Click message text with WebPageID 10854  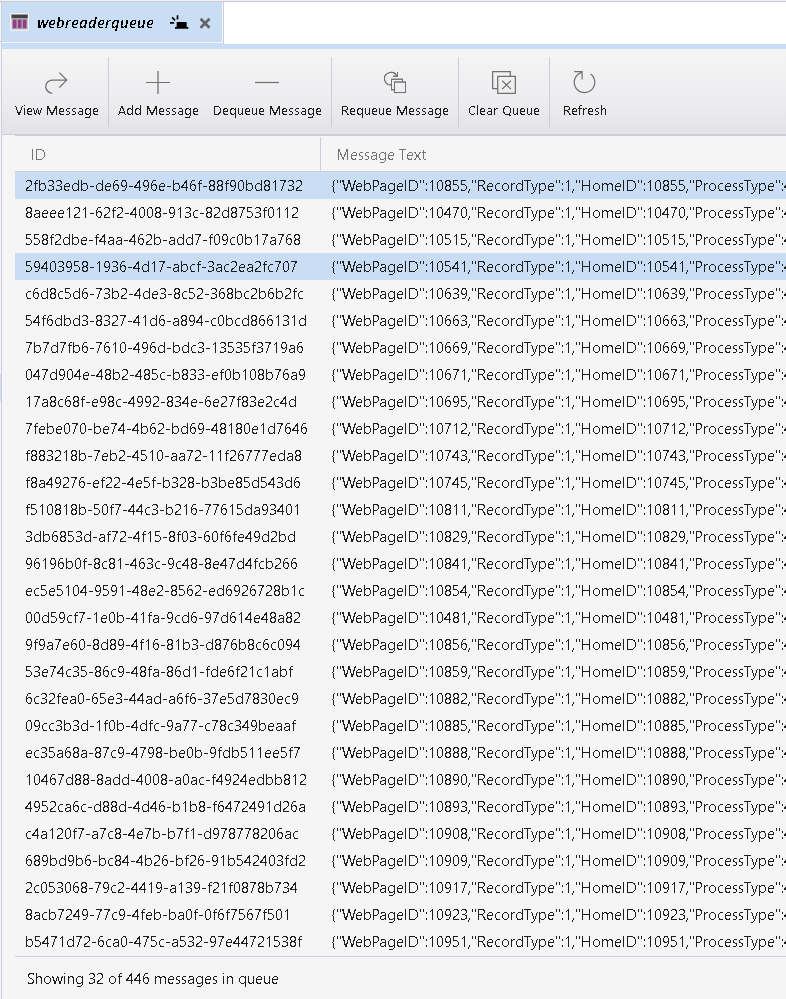558,591
